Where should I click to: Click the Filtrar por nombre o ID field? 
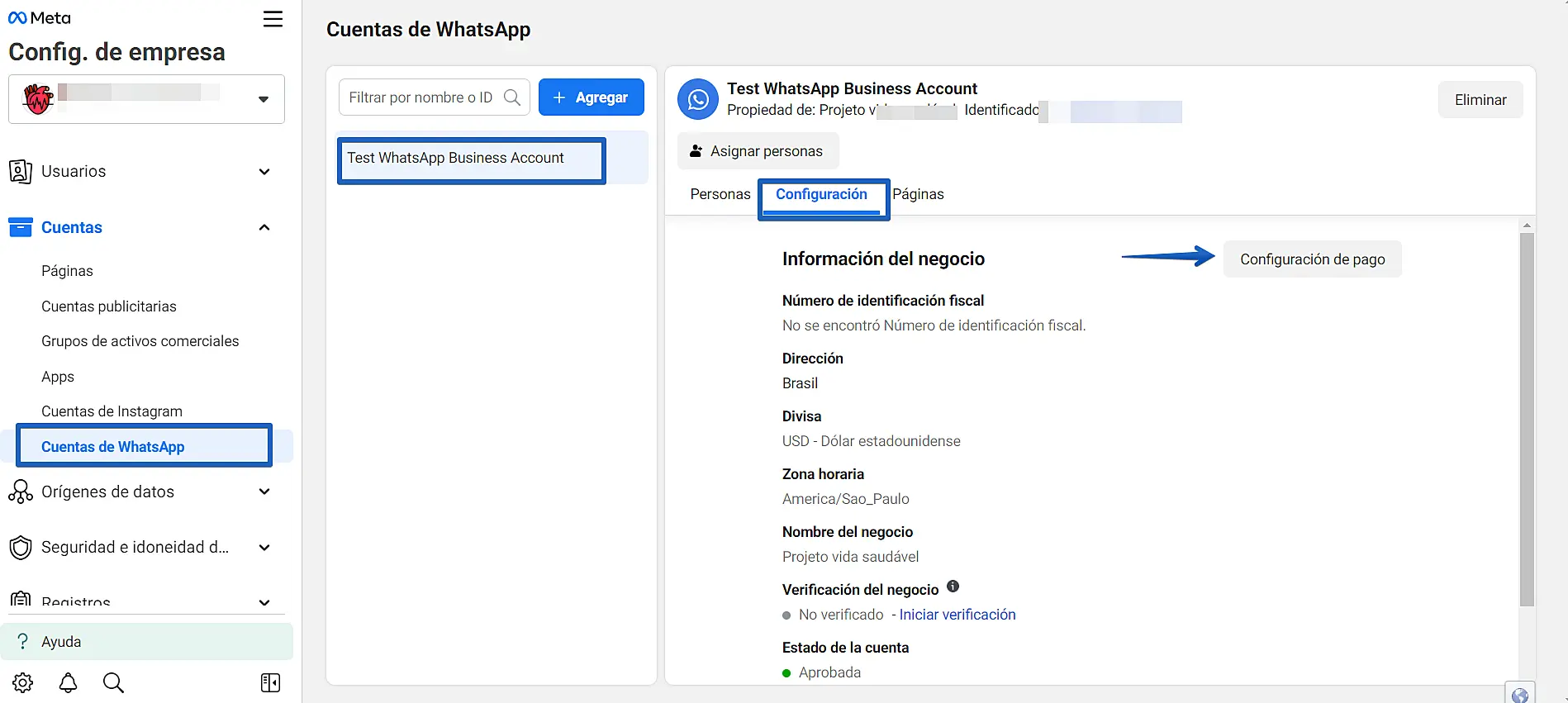click(421, 97)
